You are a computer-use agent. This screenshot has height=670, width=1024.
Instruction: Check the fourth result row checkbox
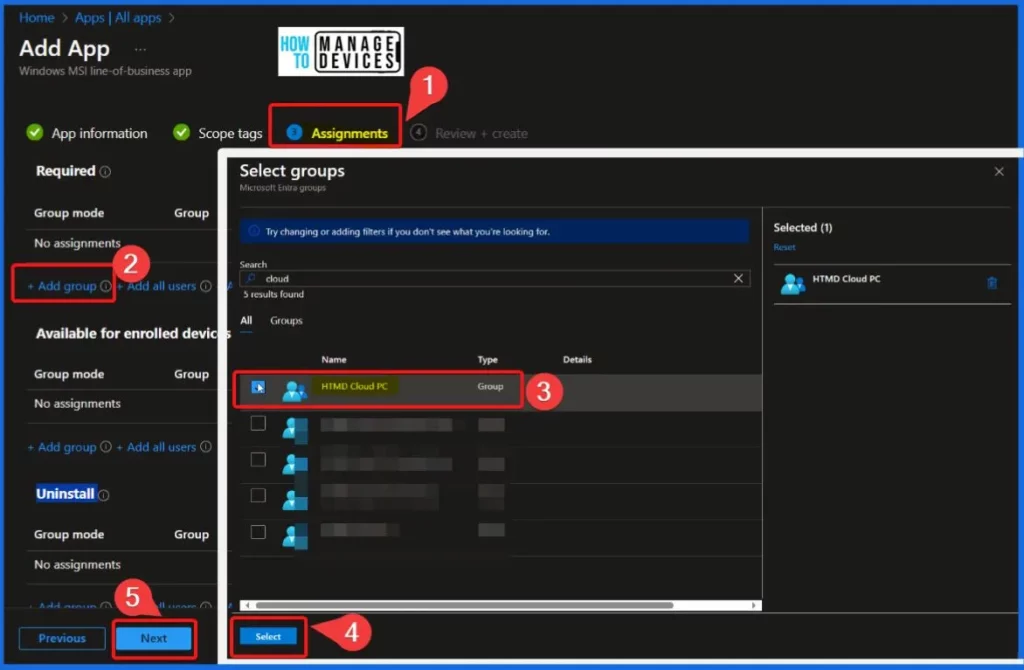coord(258,495)
